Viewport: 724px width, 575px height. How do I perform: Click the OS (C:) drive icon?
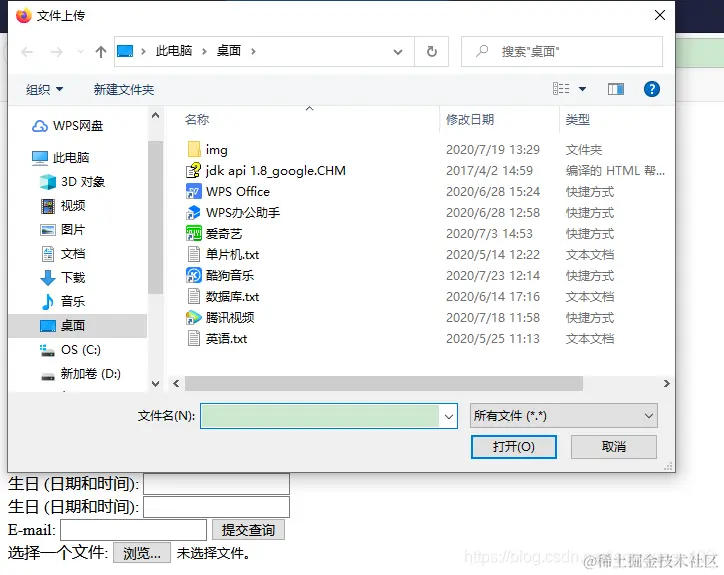pyautogui.click(x=47, y=350)
